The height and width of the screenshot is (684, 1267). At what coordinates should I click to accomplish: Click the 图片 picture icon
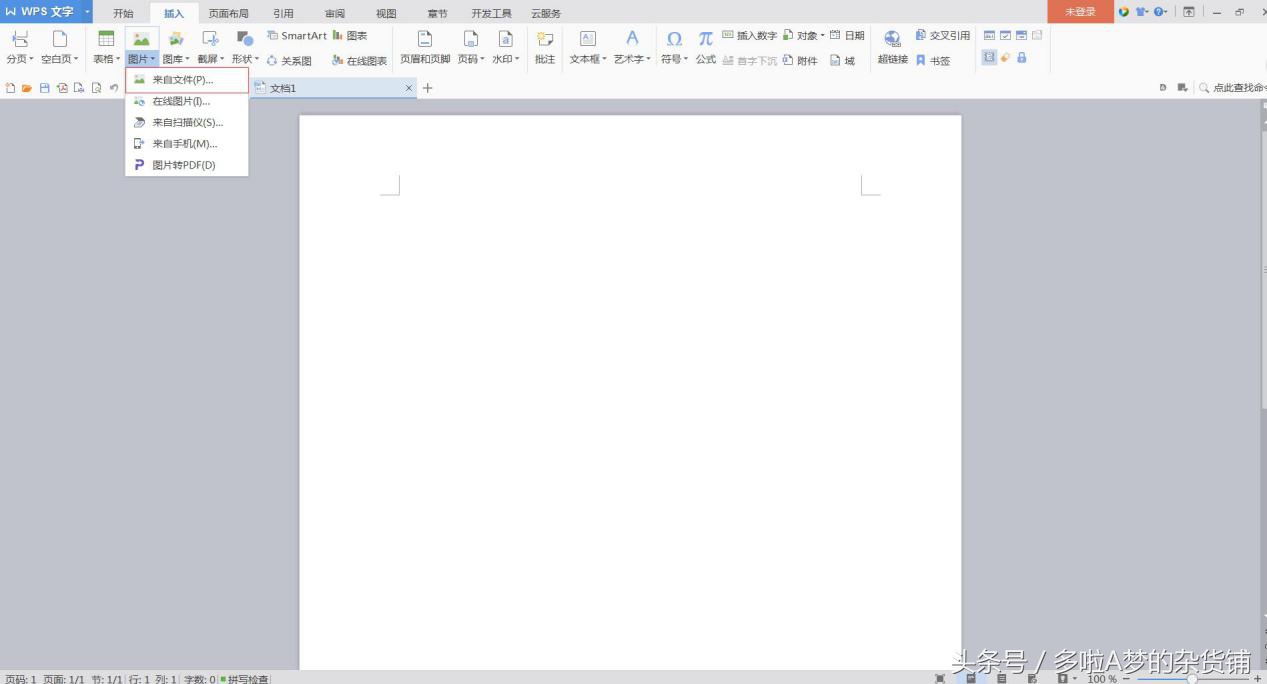coord(141,39)
